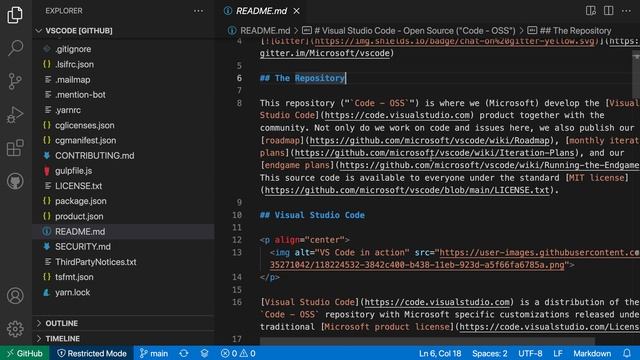Open Explorer views and more actions menu
640x360 pixels.
[x=198, y=11]
